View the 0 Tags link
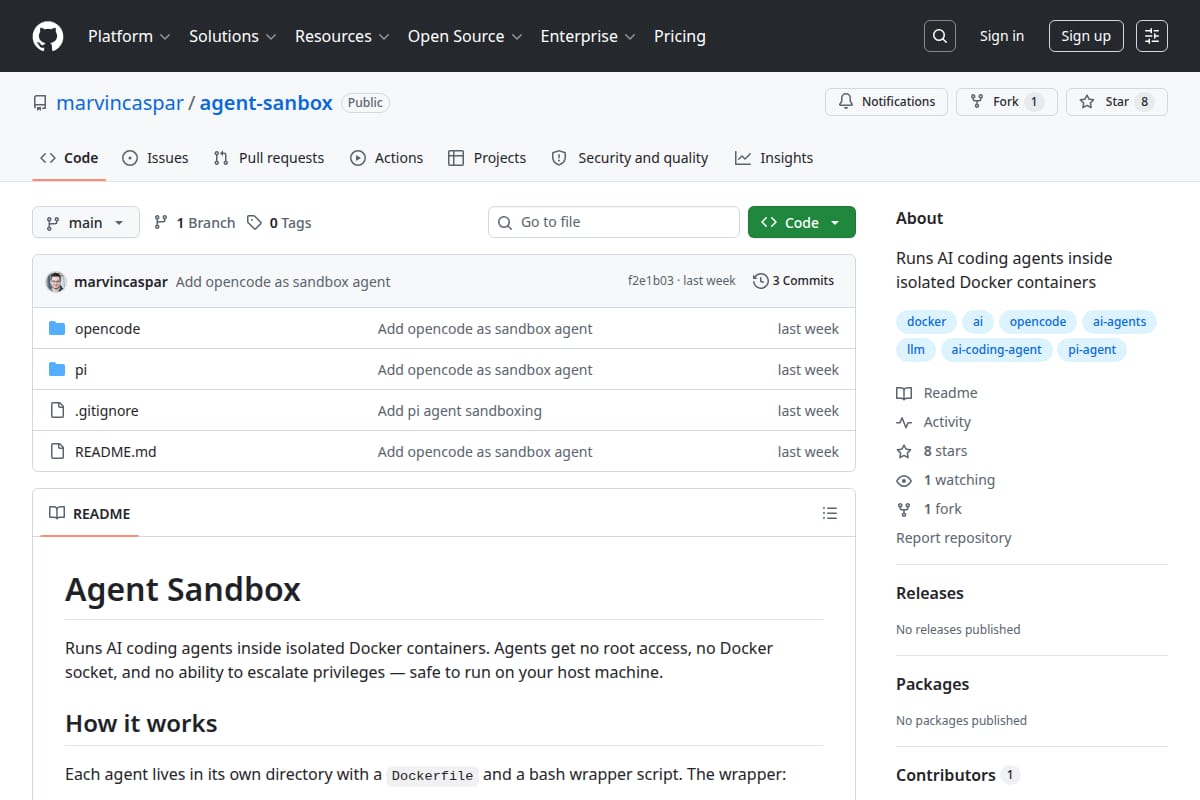The height and width of the screenshot is (800, 1200). point(279,223)
